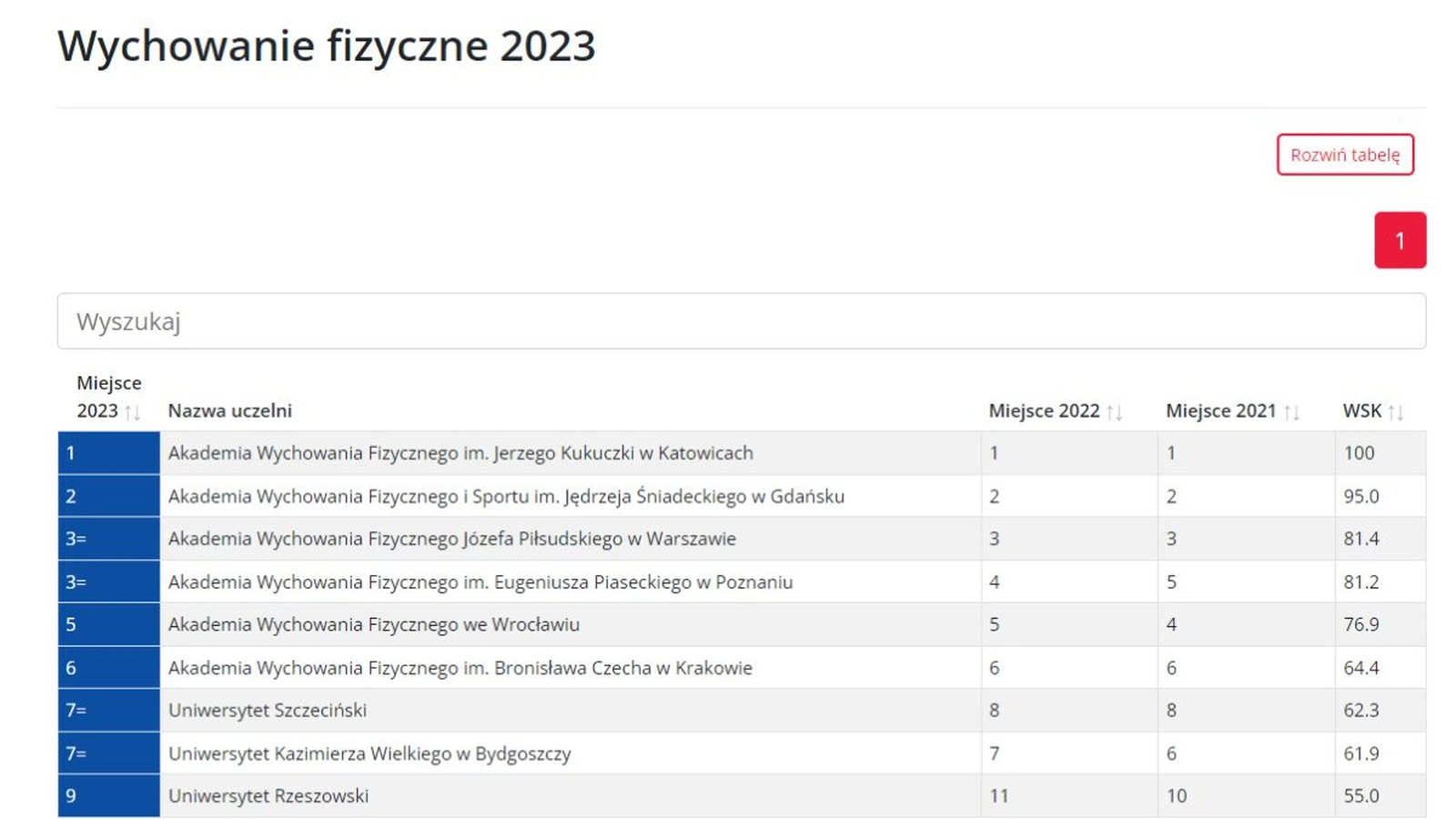
Task: Click WSK value 81.2
Action: pyautogui.click(x=1361, y=581)
